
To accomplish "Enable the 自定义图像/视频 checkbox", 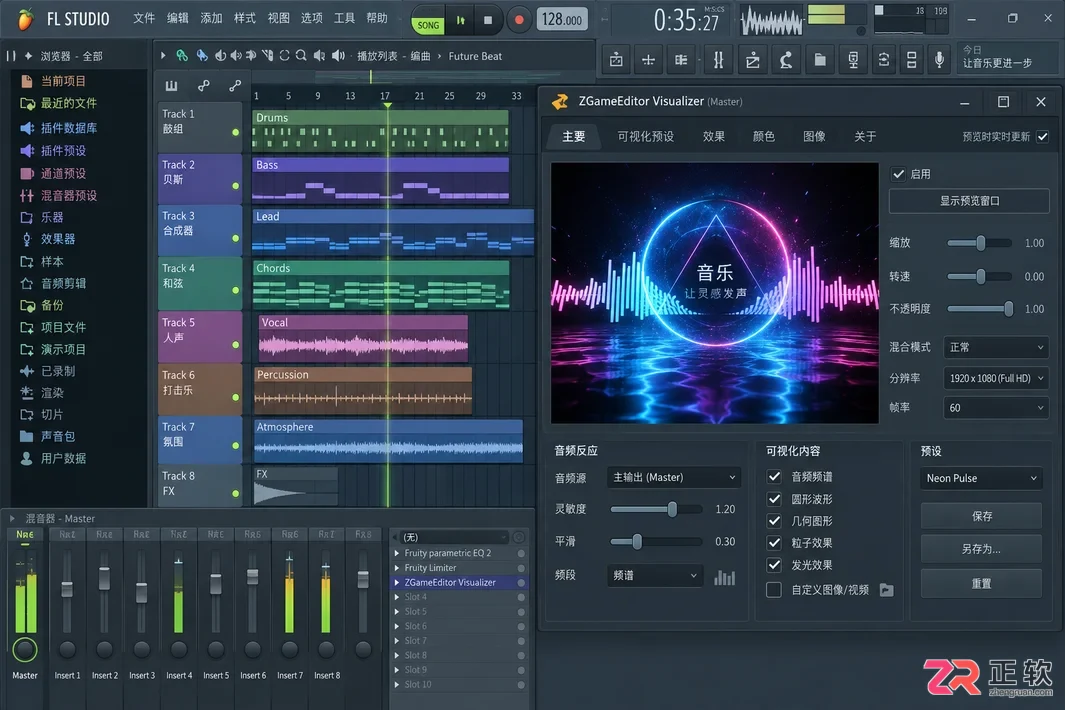I will coord(774,590).
